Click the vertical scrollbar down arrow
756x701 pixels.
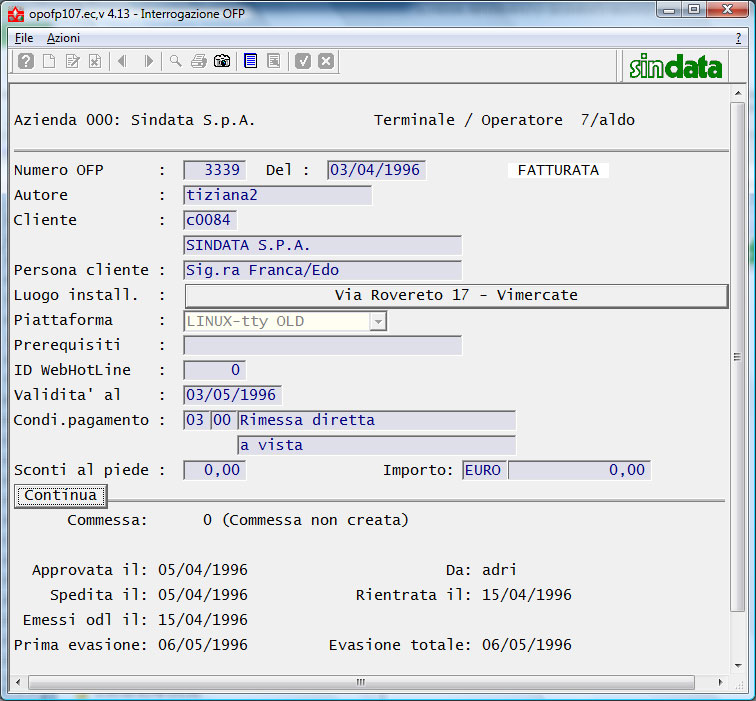pos(738,666)
